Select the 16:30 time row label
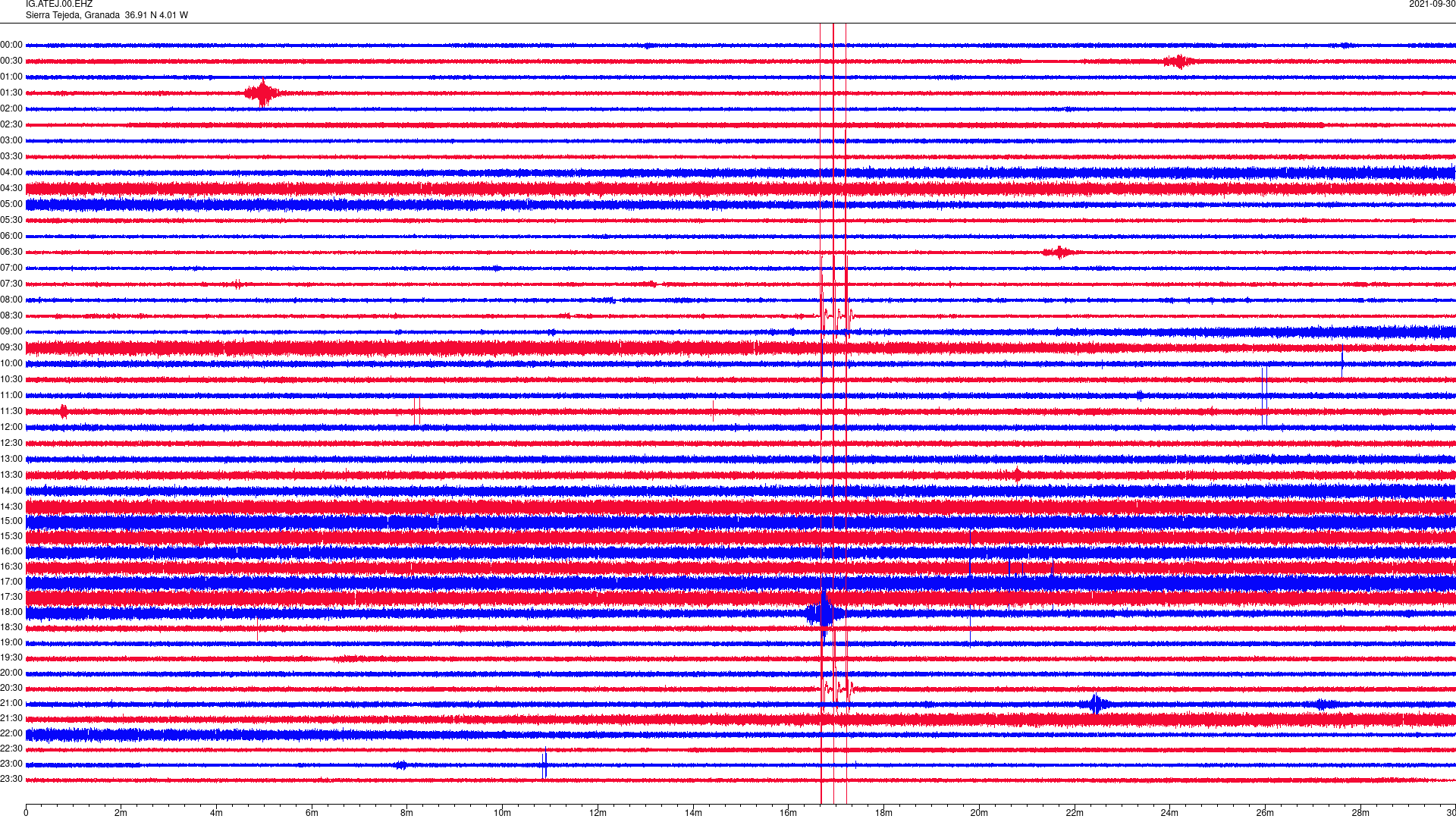 pos(11,567)
